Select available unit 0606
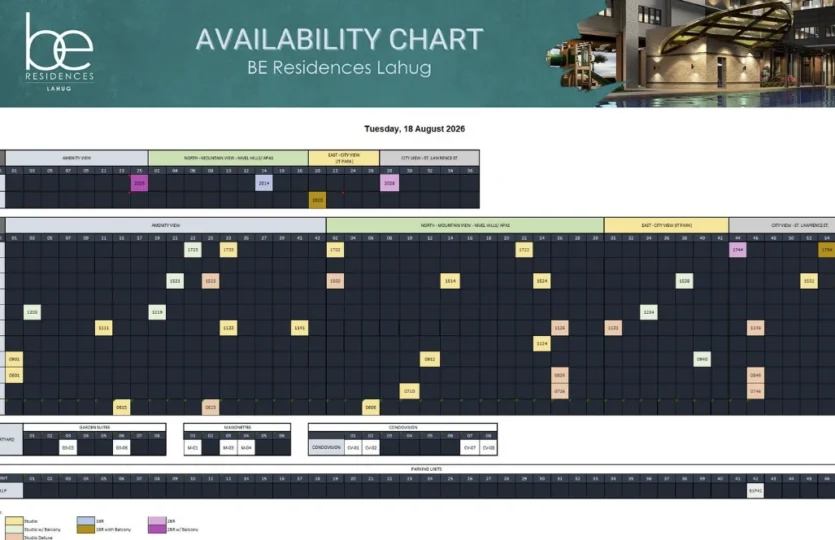Viewport: 835px width, 540px height. pyautogui.click(x=371, y=407)
